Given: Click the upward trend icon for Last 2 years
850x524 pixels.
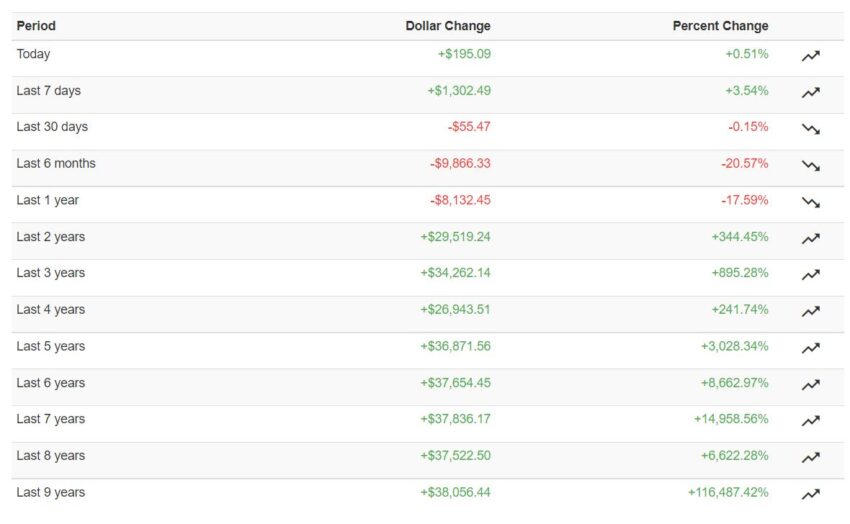Looking at the screenshot, I should click(810, 238).
